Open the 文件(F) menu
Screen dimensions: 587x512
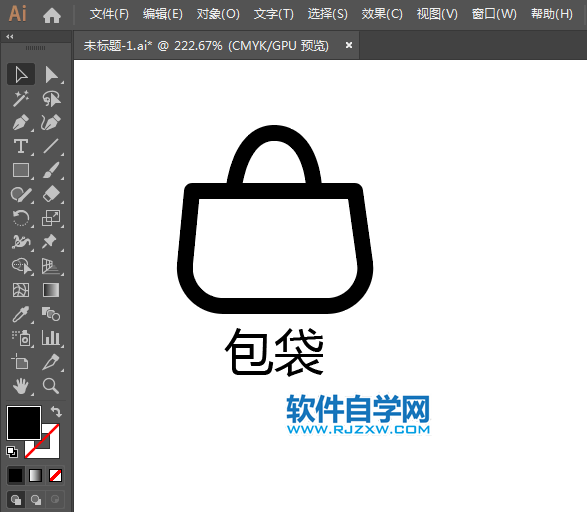(109, 14)
